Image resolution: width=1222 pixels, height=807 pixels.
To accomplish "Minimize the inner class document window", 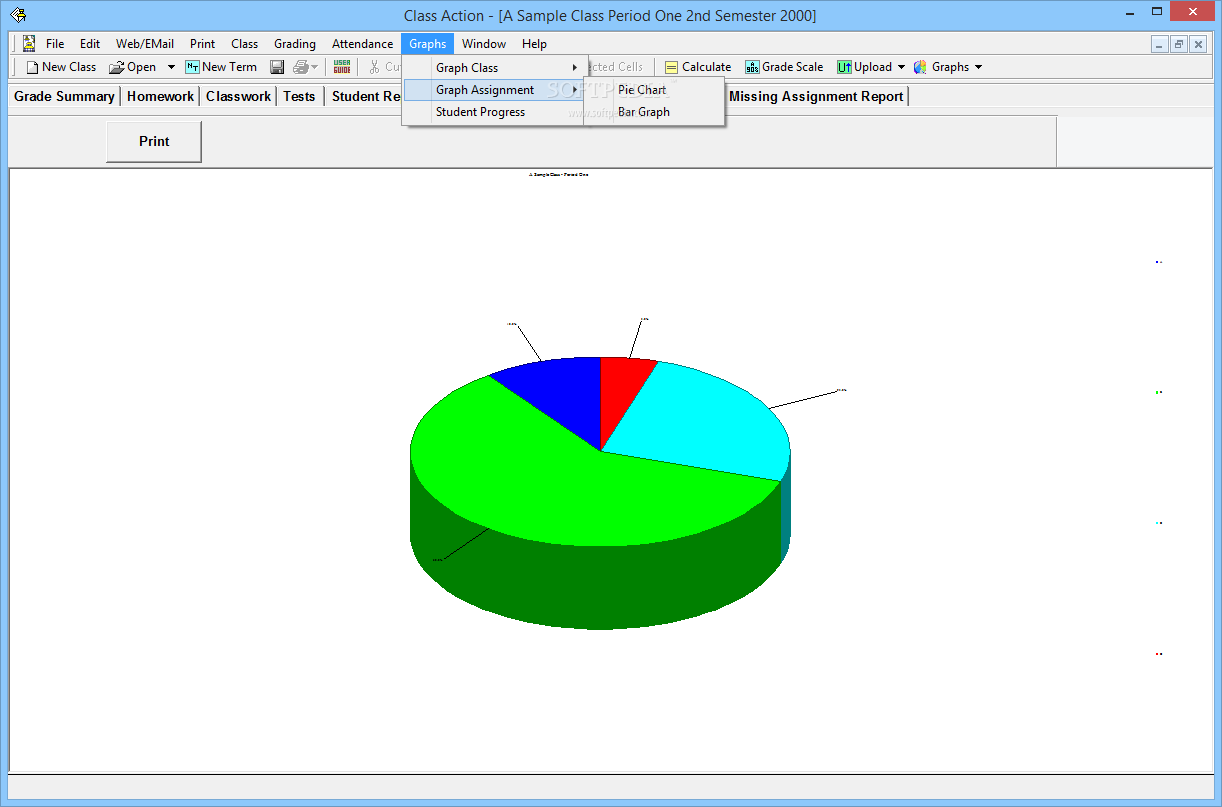I will pos(1160,44).
